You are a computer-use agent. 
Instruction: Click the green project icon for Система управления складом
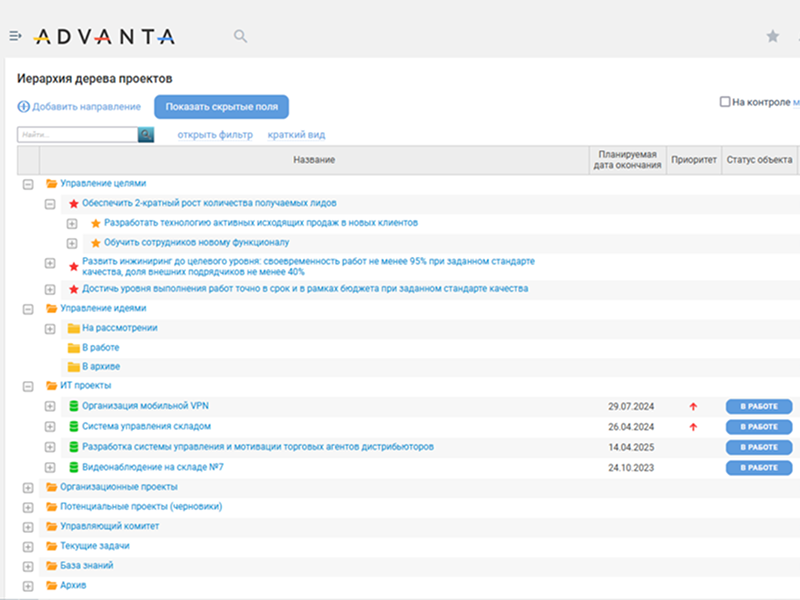[x=73, y=427]
